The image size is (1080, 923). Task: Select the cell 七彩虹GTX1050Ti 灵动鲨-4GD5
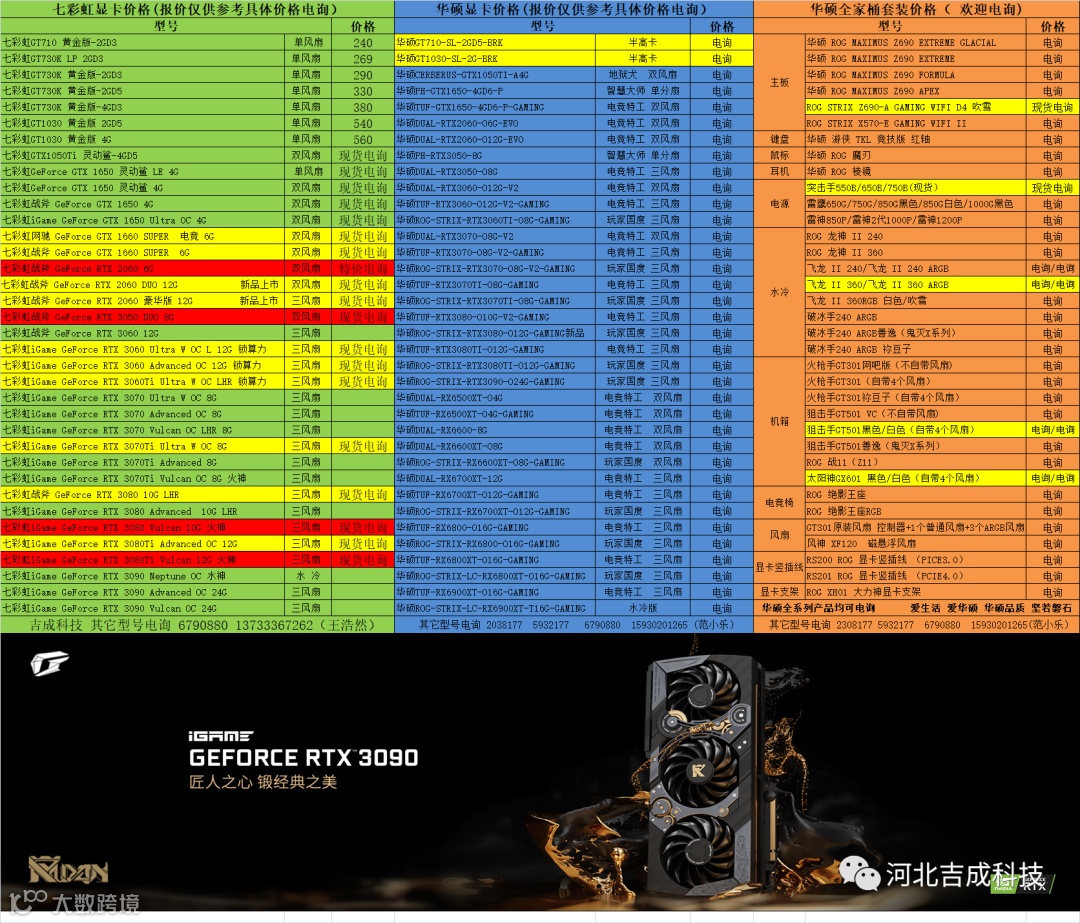[x=143, y=156]
